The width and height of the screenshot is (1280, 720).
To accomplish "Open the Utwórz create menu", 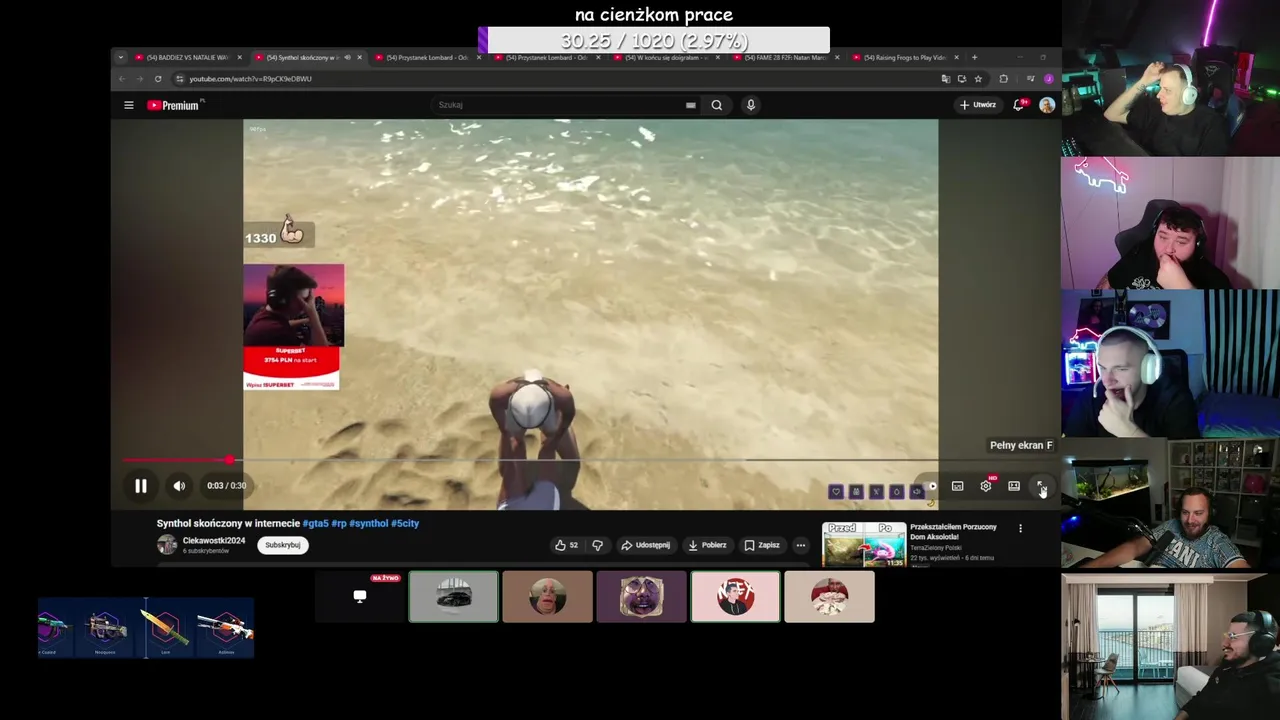I will pos(978,105).
